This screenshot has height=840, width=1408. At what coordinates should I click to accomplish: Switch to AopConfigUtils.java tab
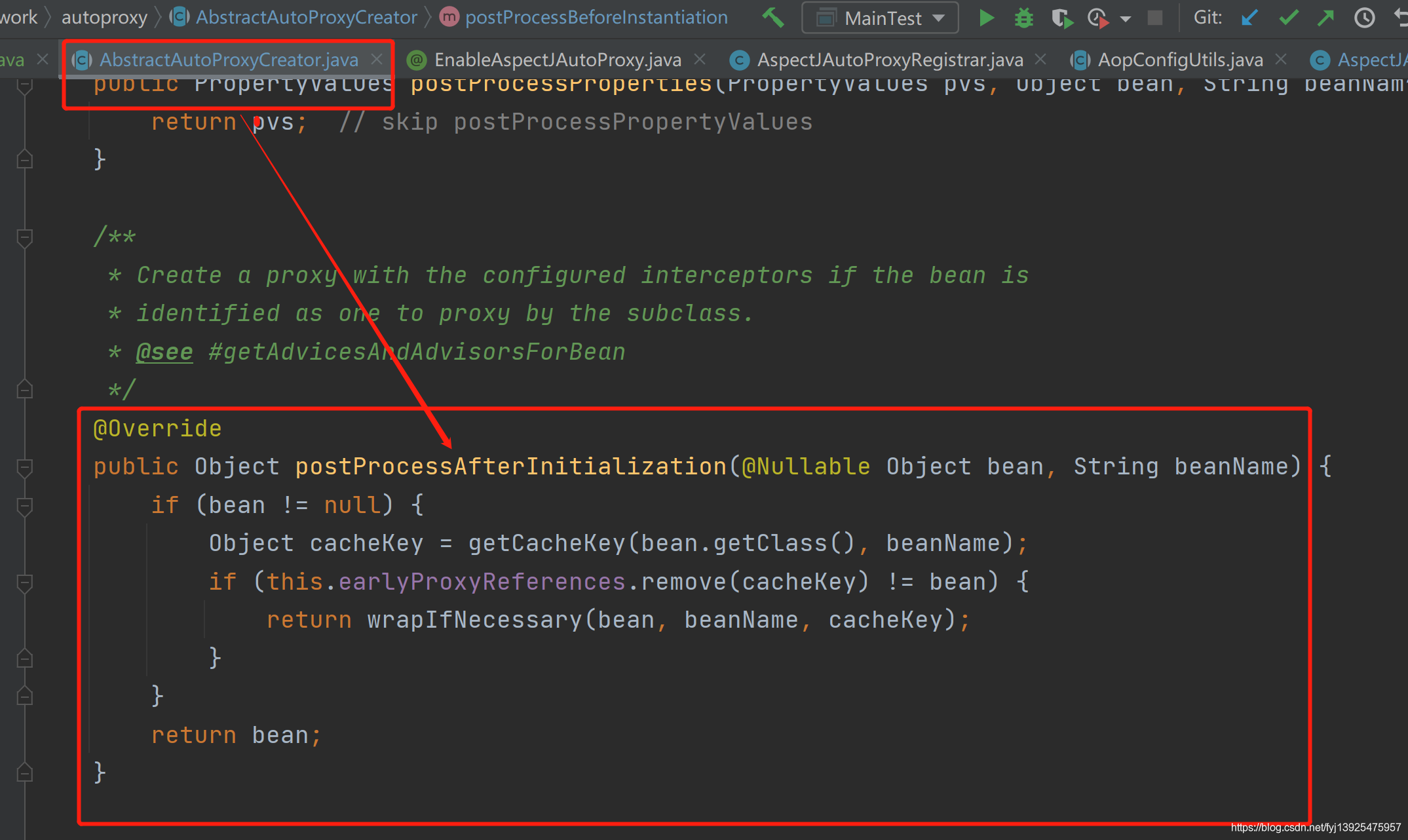point(1180,60)
